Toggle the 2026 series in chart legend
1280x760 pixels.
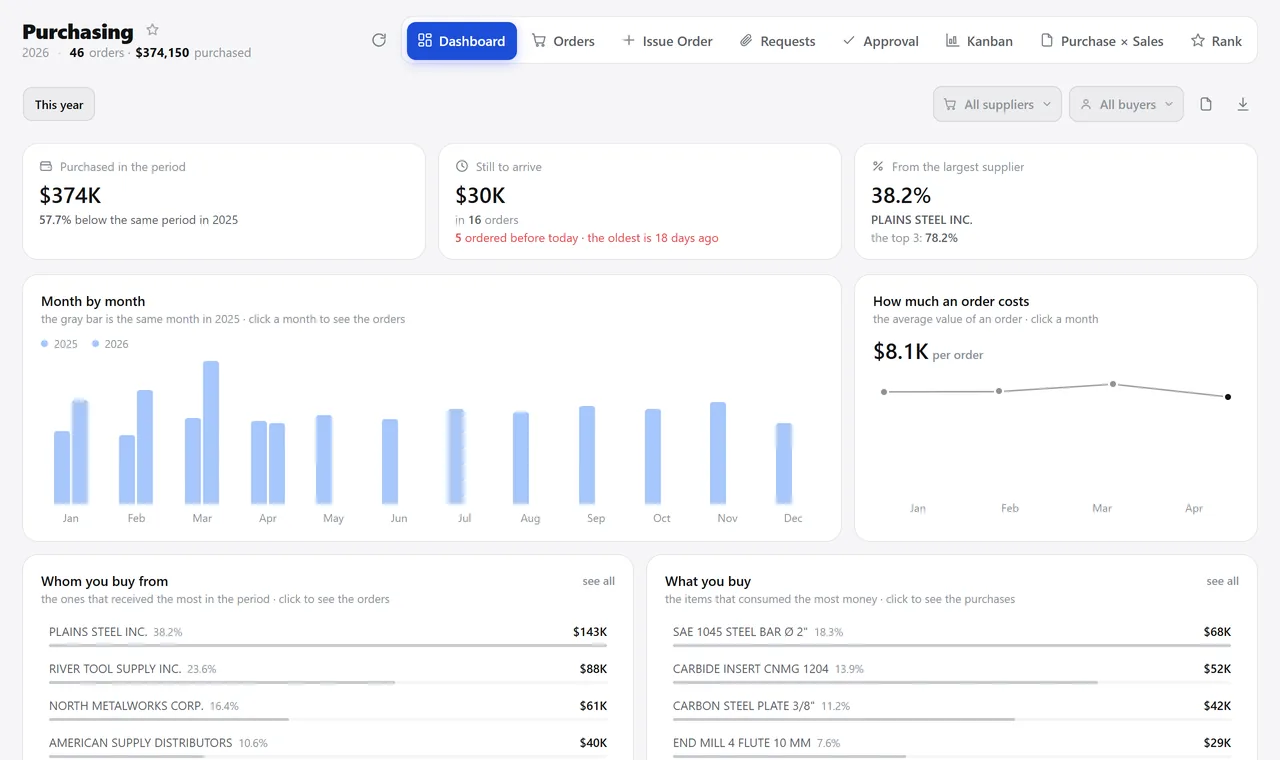click(x=111, y=344)
